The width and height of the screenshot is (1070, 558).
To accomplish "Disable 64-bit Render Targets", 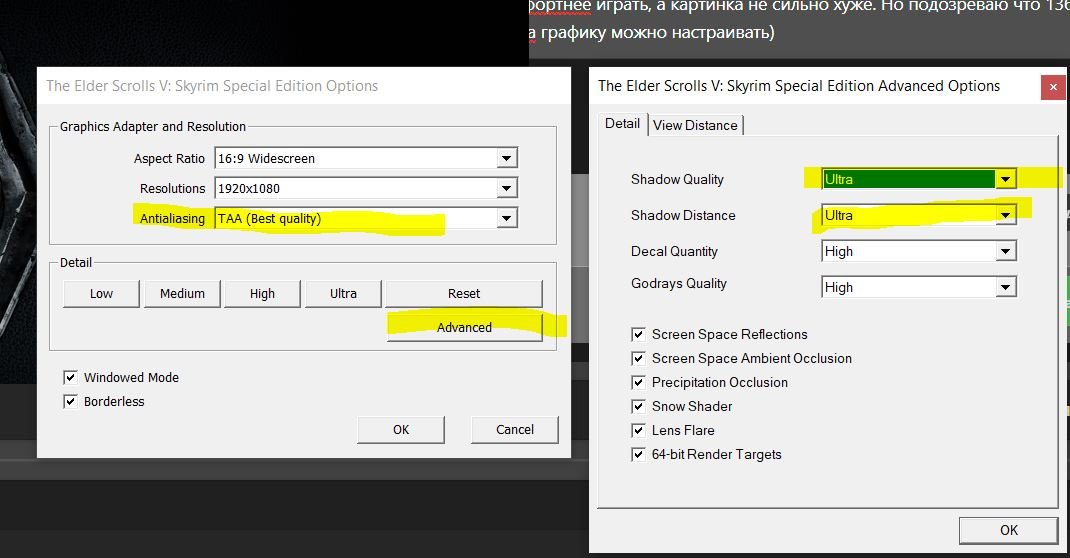I will pyautogui.click(x=638, y=455).
